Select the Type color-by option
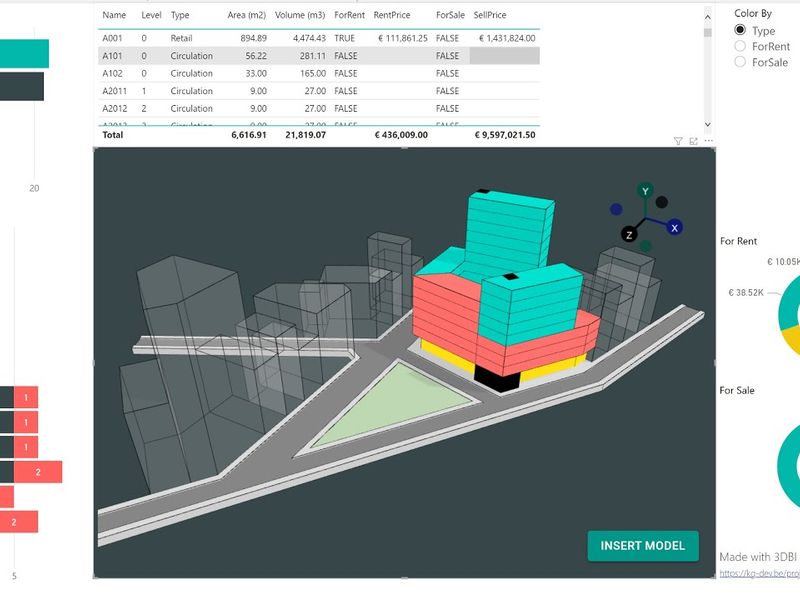The height and width of the screenshot is (600, 800). point(740,31)
